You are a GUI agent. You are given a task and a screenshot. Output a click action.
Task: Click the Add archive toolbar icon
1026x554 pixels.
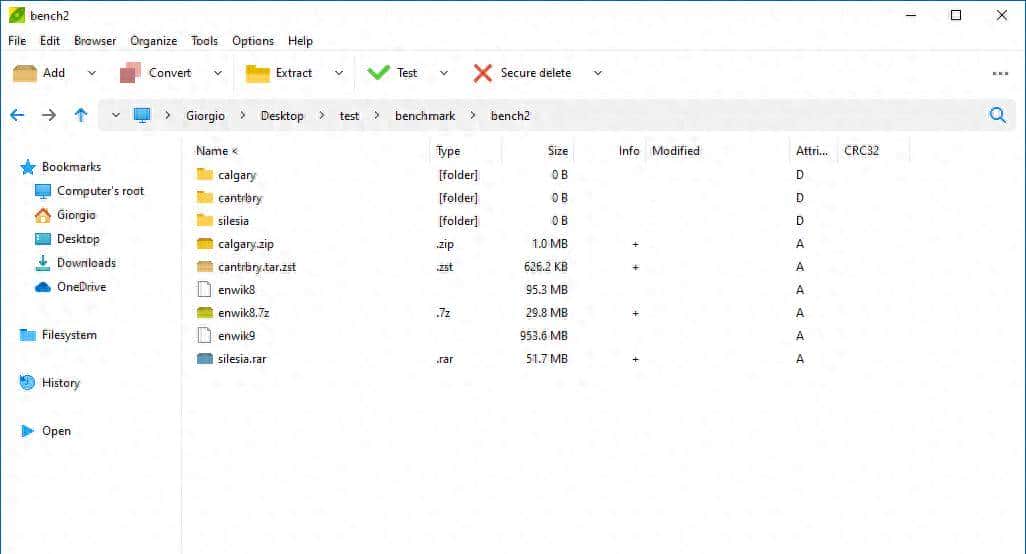(25, 73)
